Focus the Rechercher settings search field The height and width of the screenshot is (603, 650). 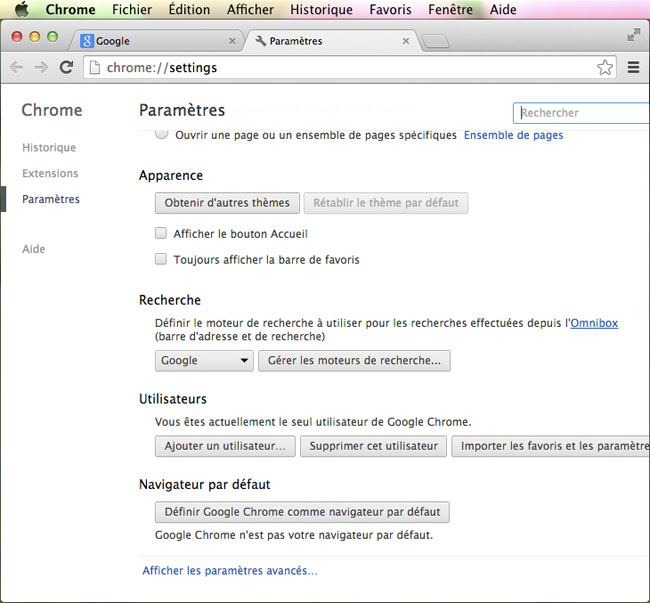581,113
